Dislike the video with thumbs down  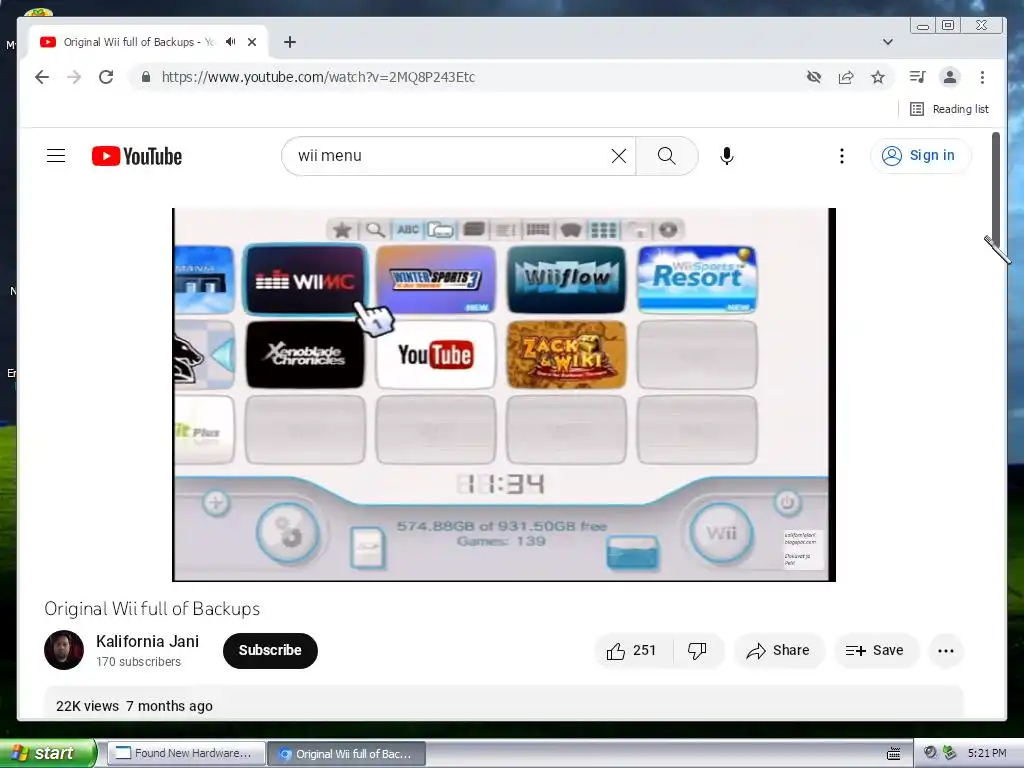(697, 650)
